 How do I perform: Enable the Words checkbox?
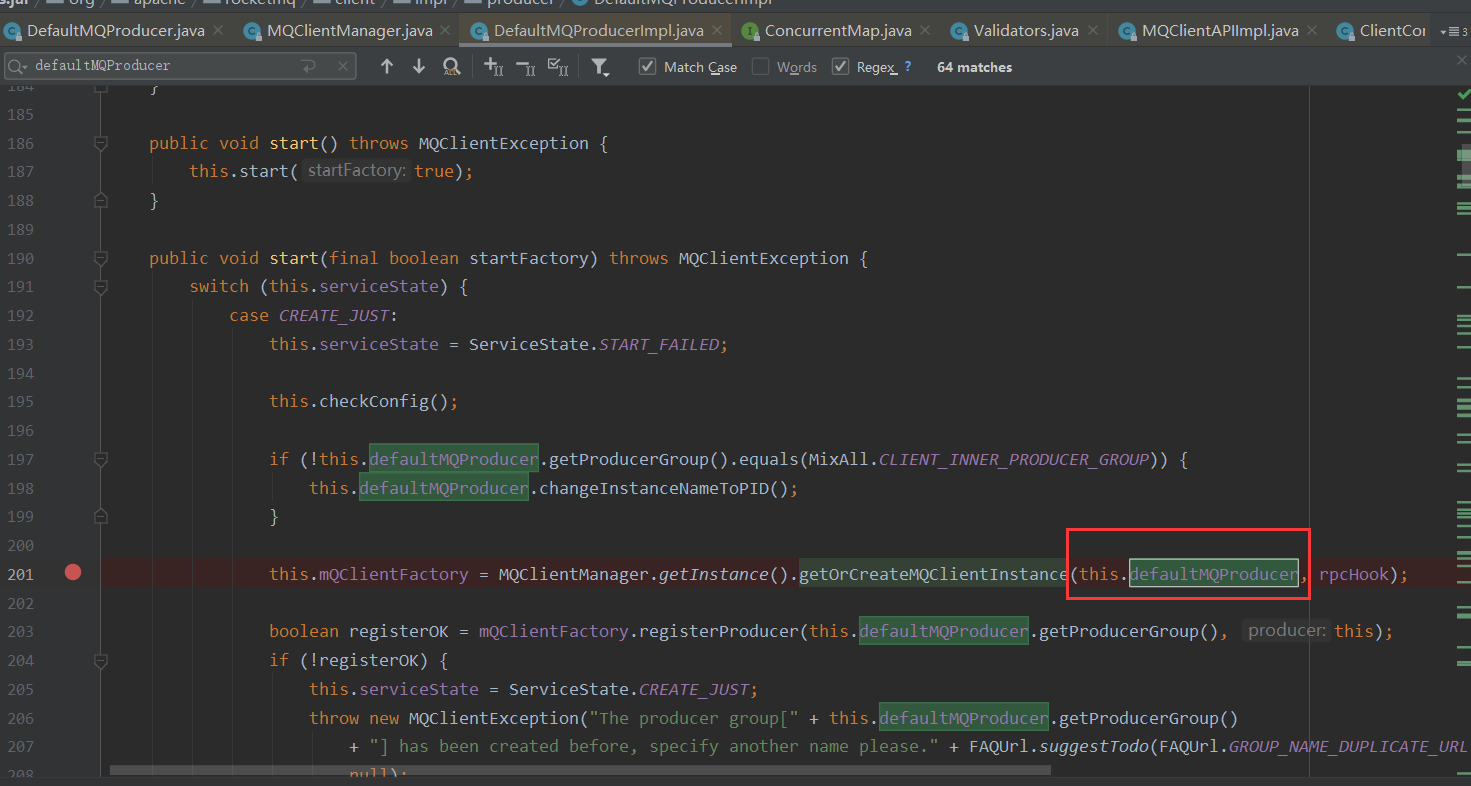[x=761, y=66]
